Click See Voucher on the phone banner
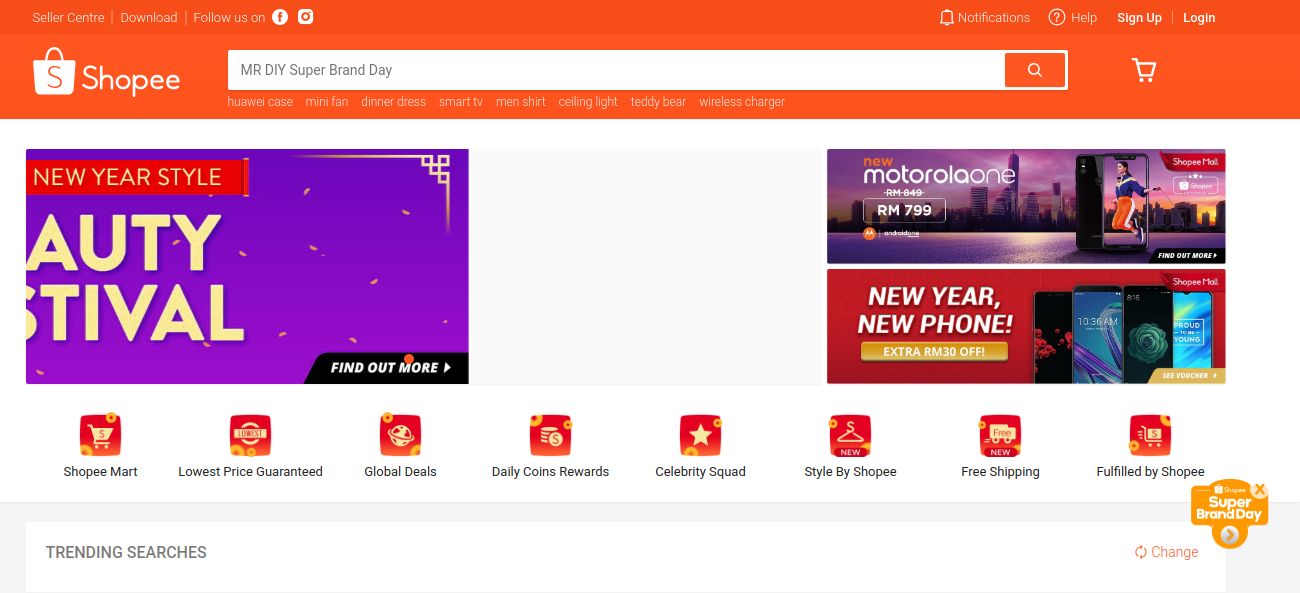 tap(1190, 376)
